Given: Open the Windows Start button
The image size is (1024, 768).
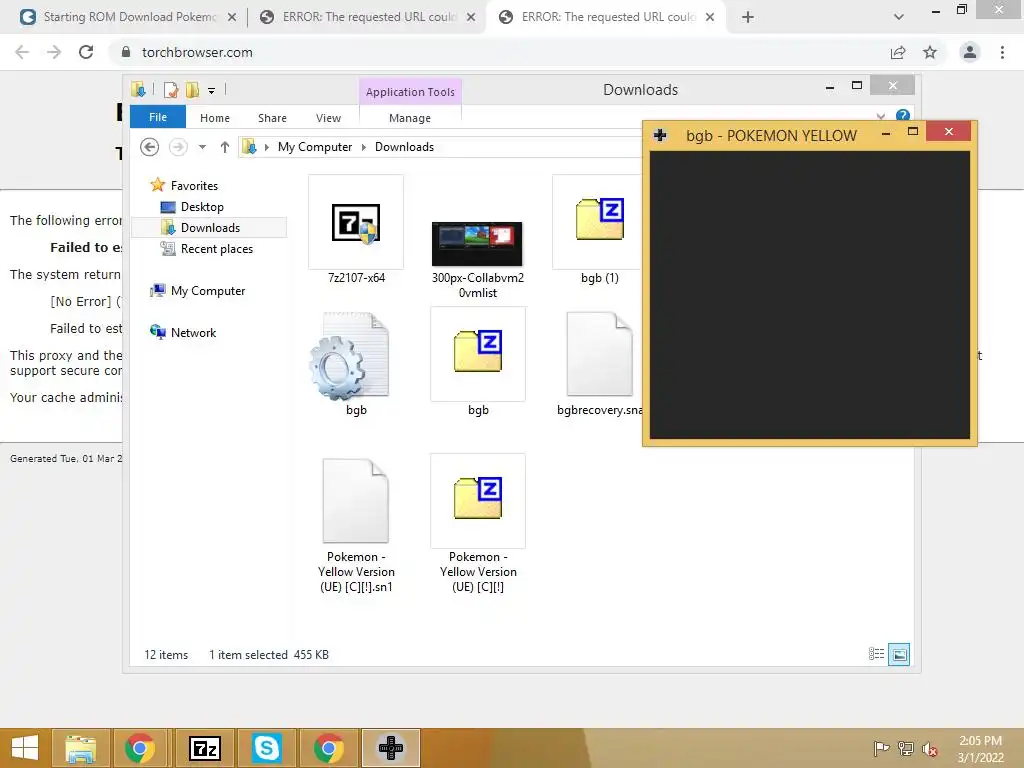Looking at the screenshot, I should pyautogui.click(x=25, y=748).
